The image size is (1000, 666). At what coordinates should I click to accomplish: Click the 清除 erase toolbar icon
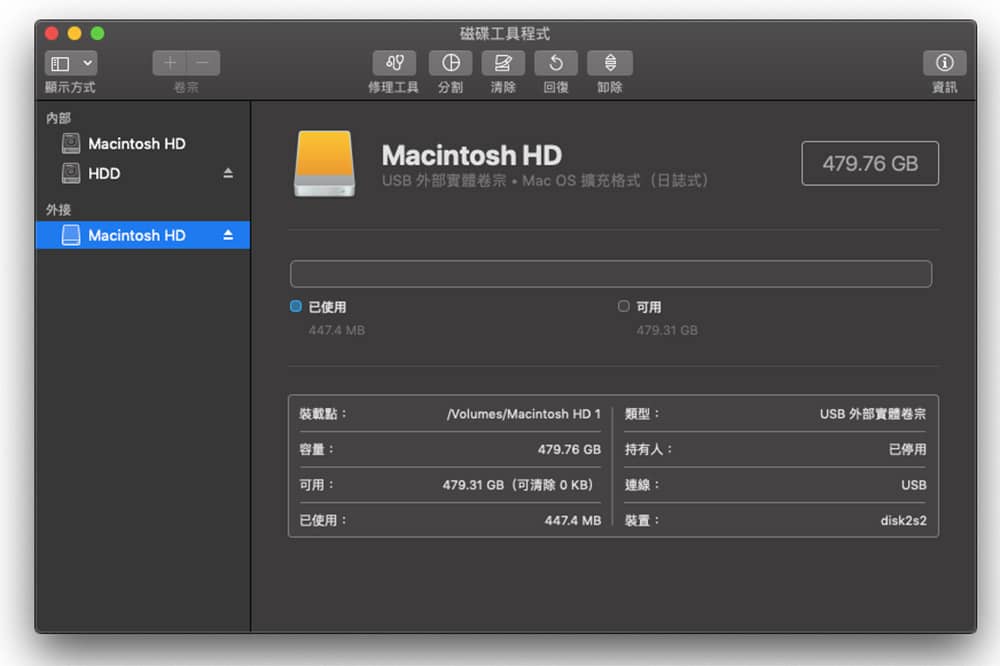(x=503, y=63)
